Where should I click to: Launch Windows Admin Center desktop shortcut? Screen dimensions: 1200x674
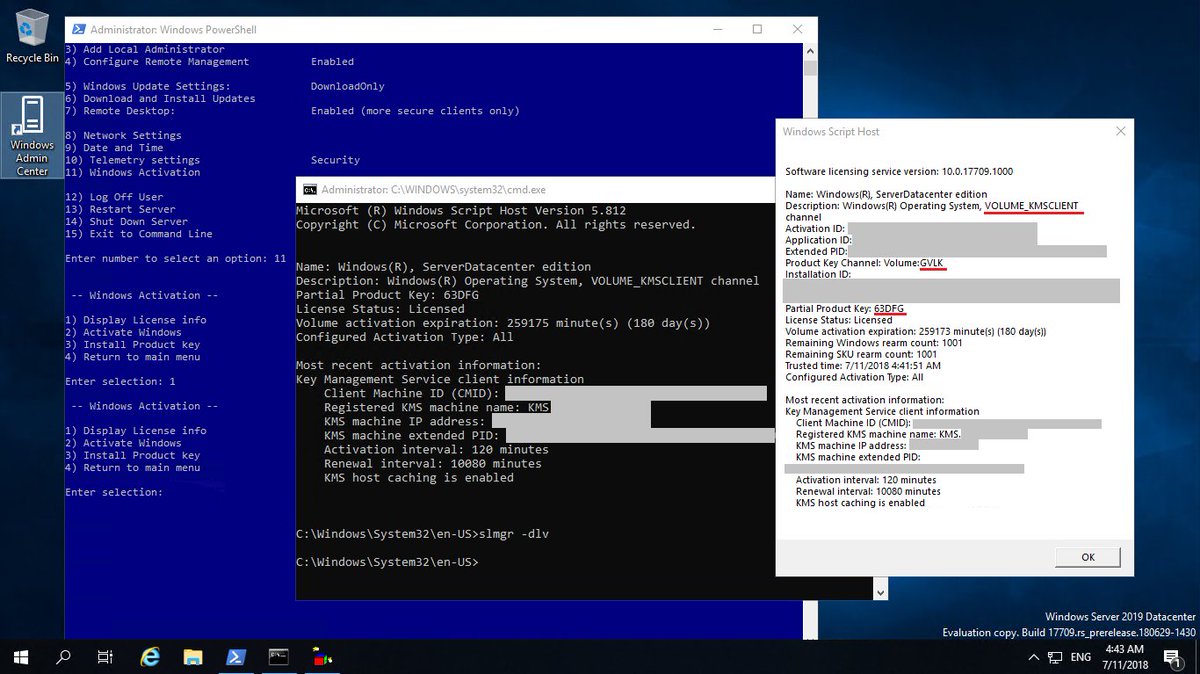pos(31,120)
